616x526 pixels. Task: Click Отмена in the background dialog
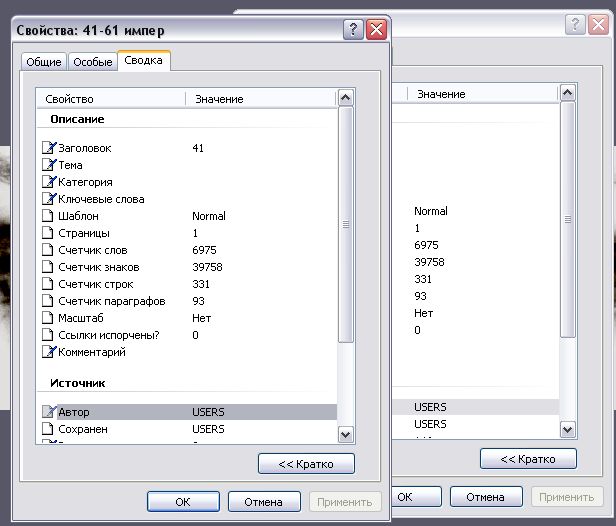click(x=485, y=496)
